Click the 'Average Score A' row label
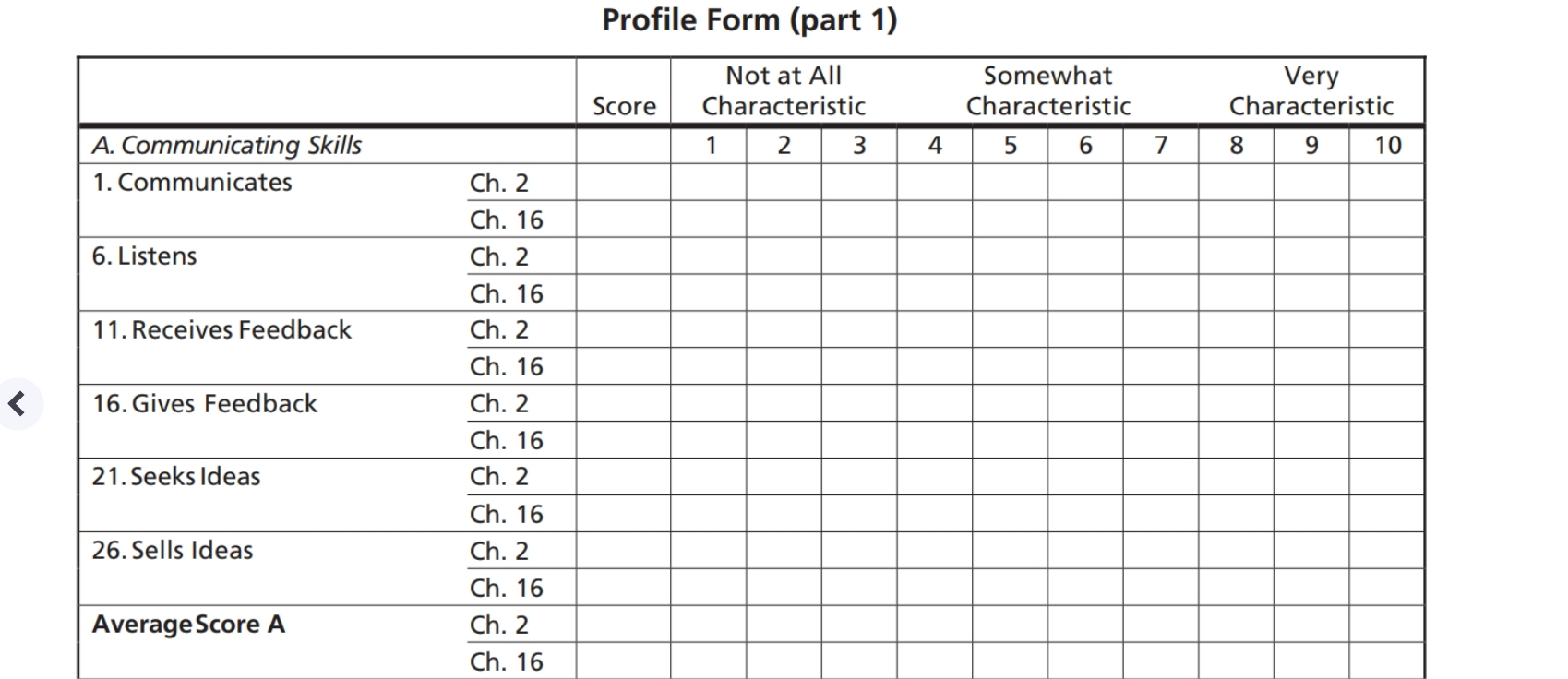This screenshot has width=1568, height=679. click(188, 625)
